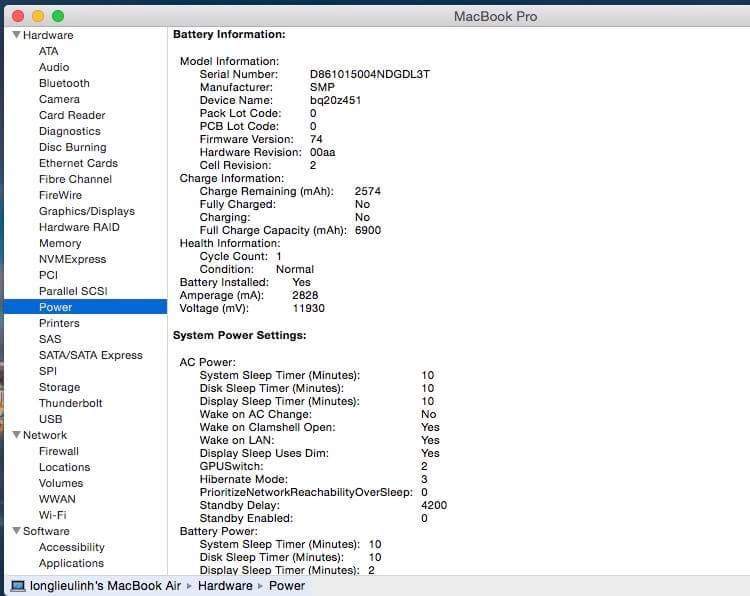Click the Standby Delay value 4200

434,506
